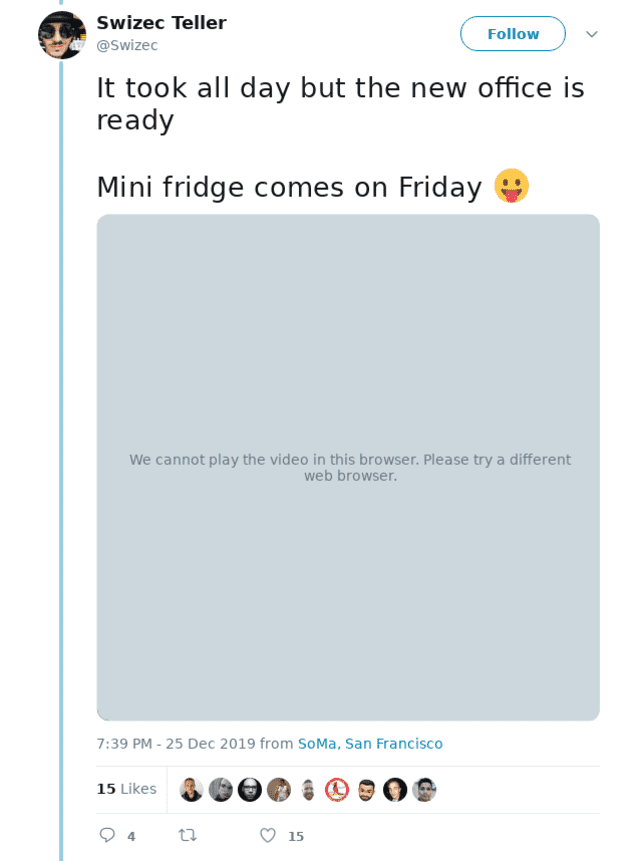
Task: Click the last liker avatar in the Likes row
Action: pyautogui.click(x=424, y=790)
